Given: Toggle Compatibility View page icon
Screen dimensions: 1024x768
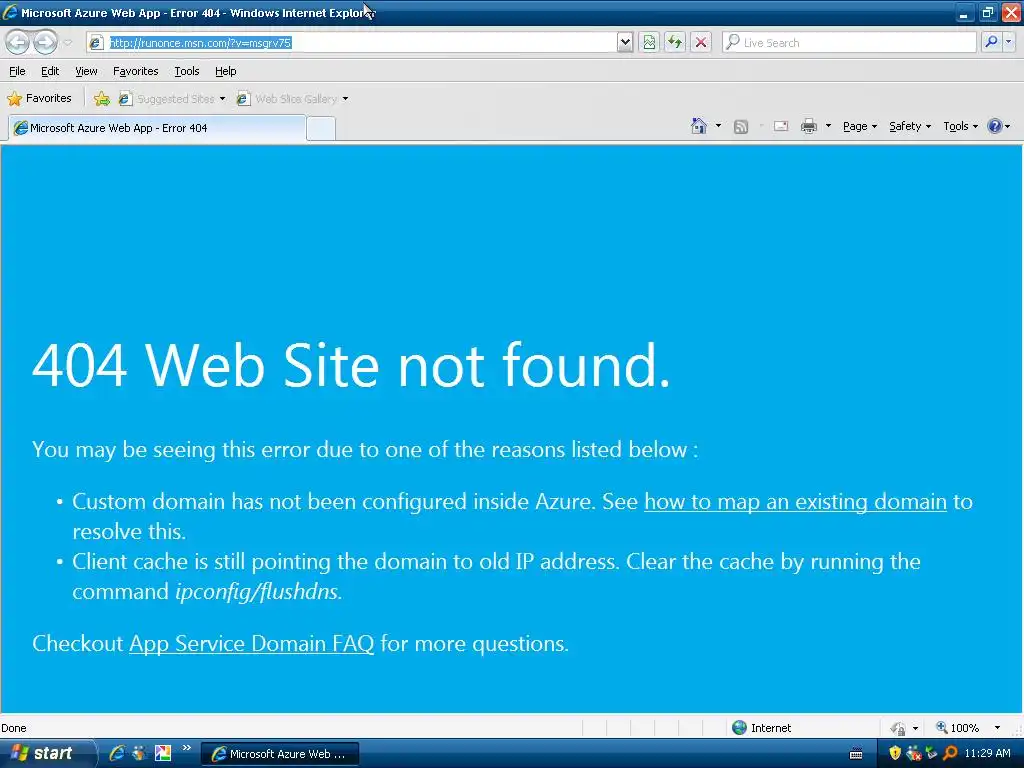Looking at the screenshot, I should click(649, 42).
